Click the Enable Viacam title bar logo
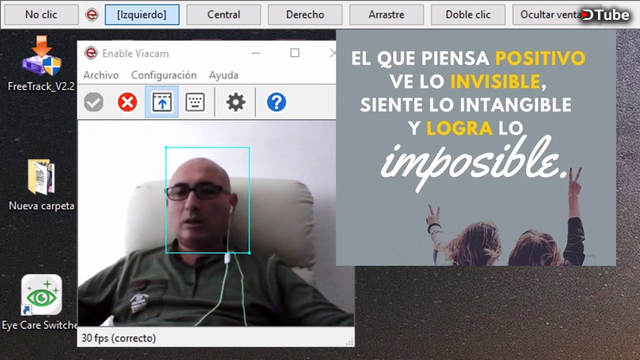This screenshot has width=640, height=360. pyautogui.click(x=91, y=53)
